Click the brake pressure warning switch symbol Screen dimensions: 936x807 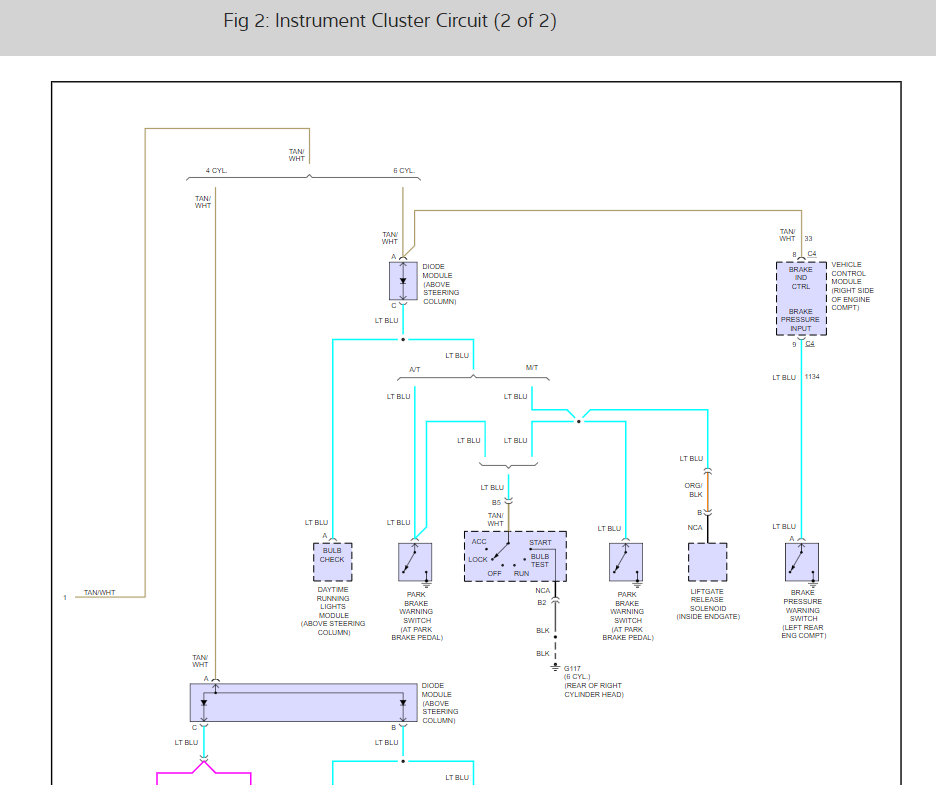[x=802, y=562]
